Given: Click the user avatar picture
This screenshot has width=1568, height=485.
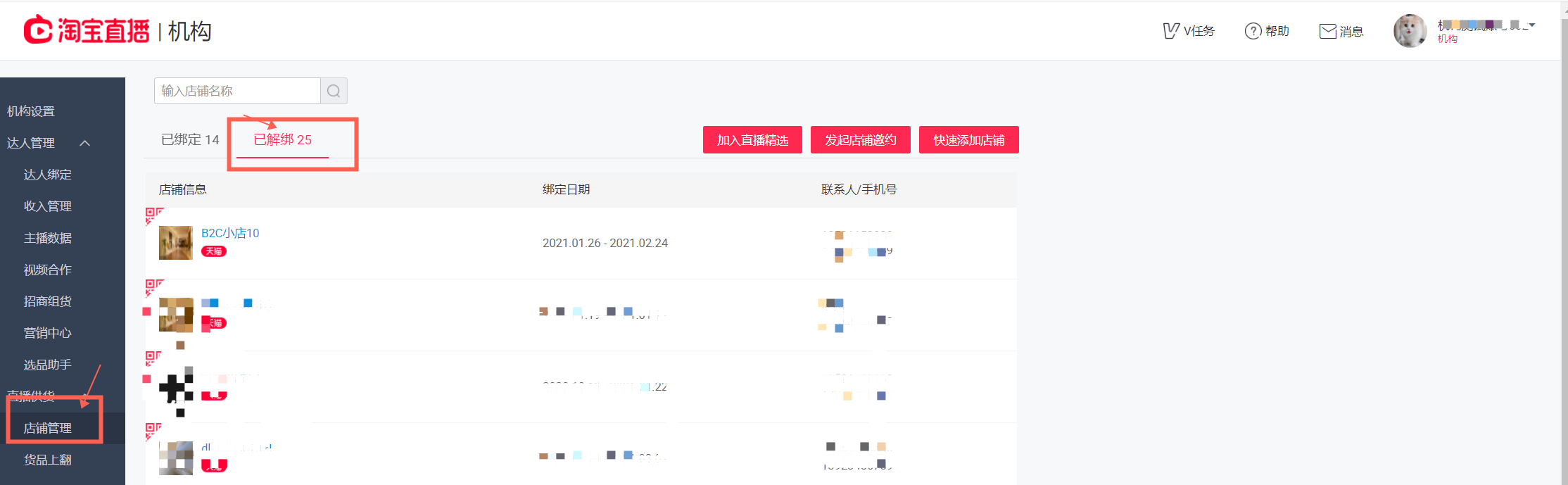Looking at the screenshot, I should tap(1410, 31).
